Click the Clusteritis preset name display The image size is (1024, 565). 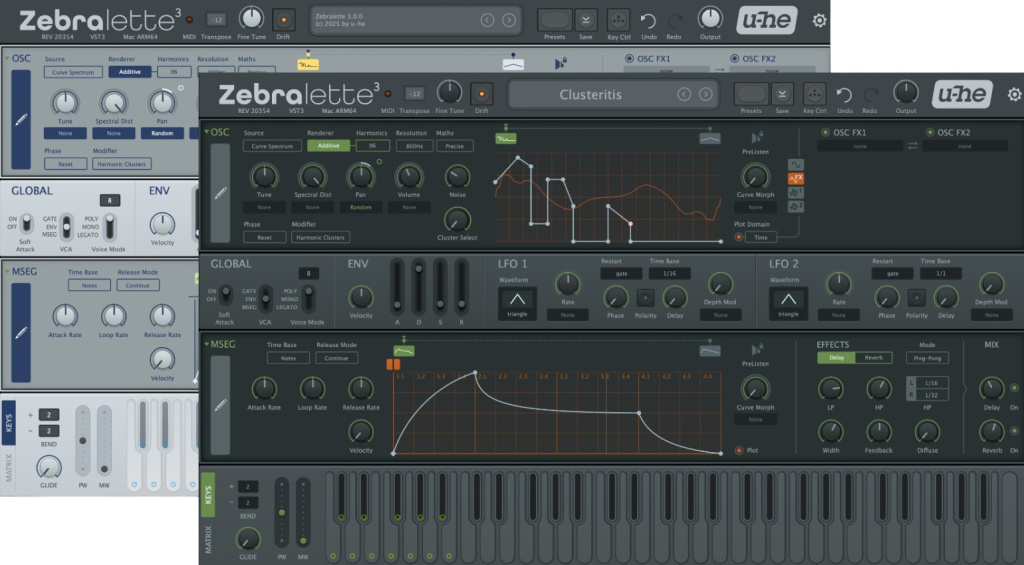590,95
